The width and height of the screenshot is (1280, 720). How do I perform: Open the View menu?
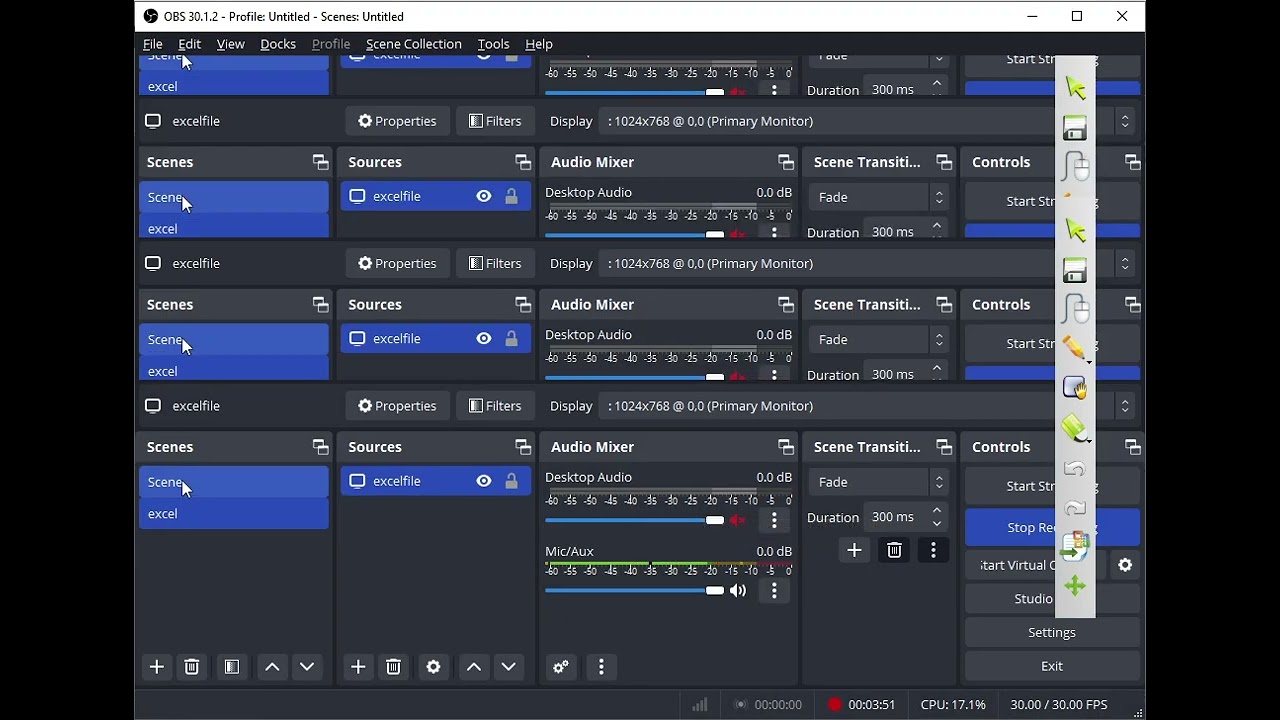230,44
